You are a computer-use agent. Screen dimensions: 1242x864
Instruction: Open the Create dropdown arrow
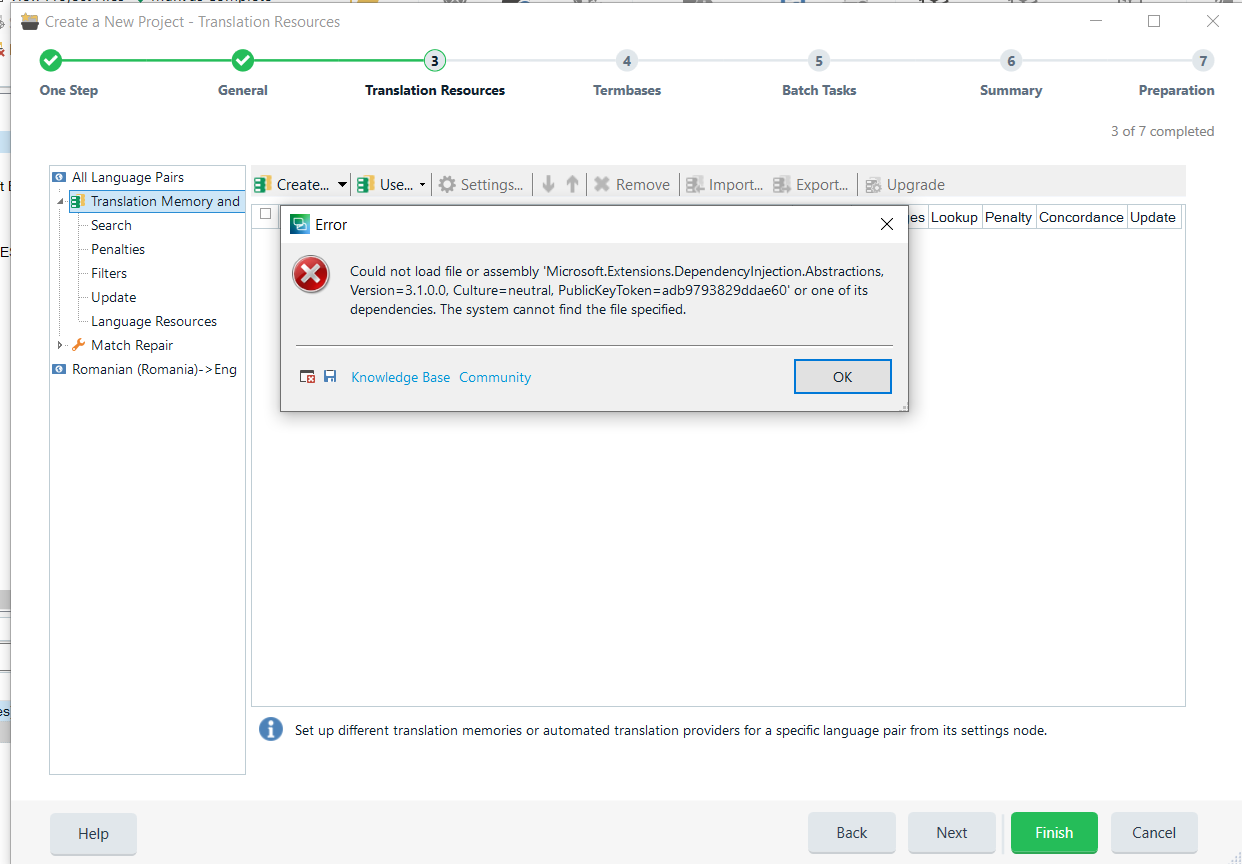pos(342,185)
